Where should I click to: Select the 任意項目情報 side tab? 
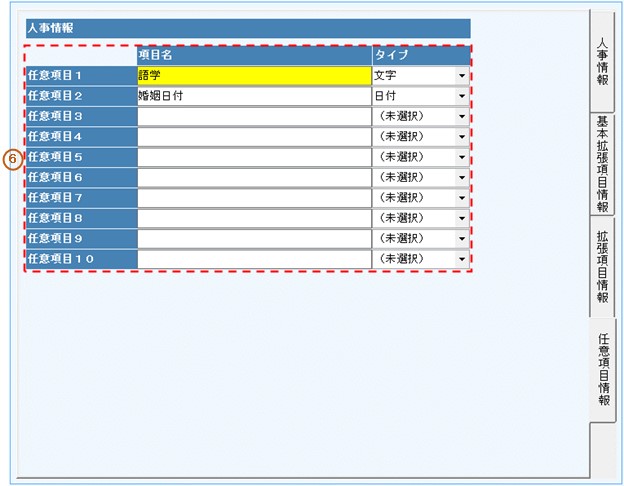tap(602, 370)
